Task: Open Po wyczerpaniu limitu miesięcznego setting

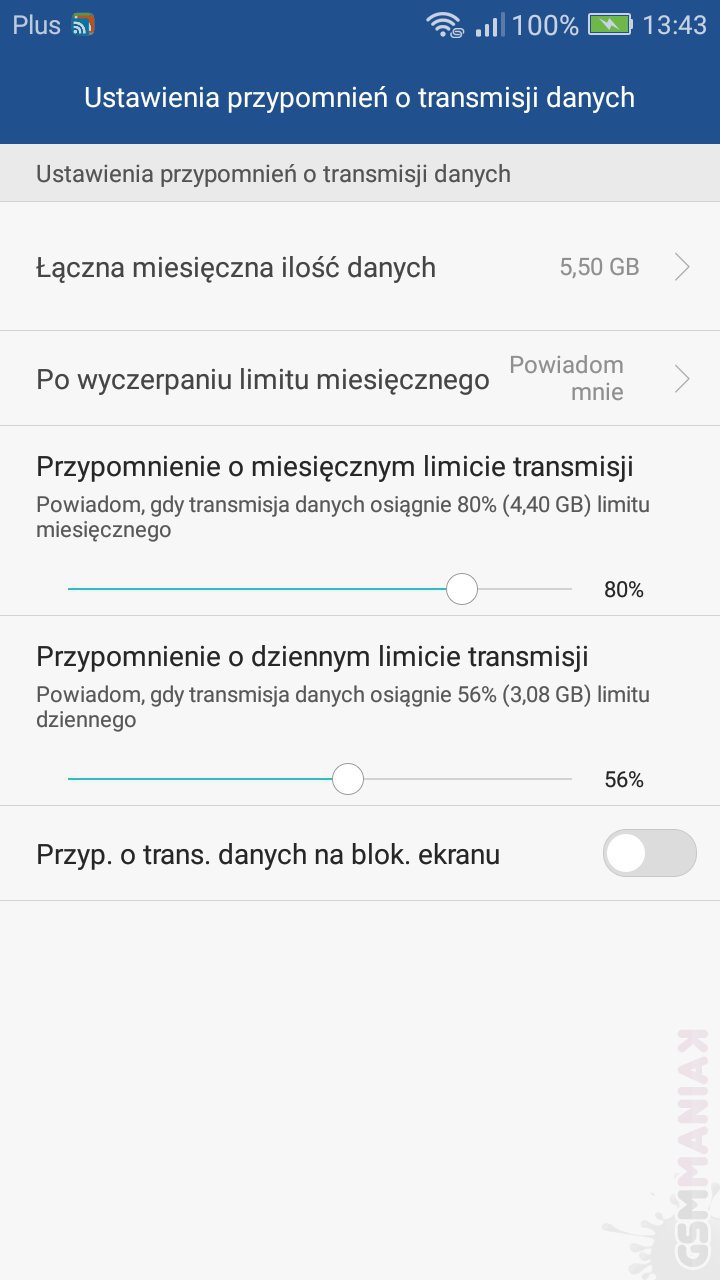Action: (x=263, y=380)
